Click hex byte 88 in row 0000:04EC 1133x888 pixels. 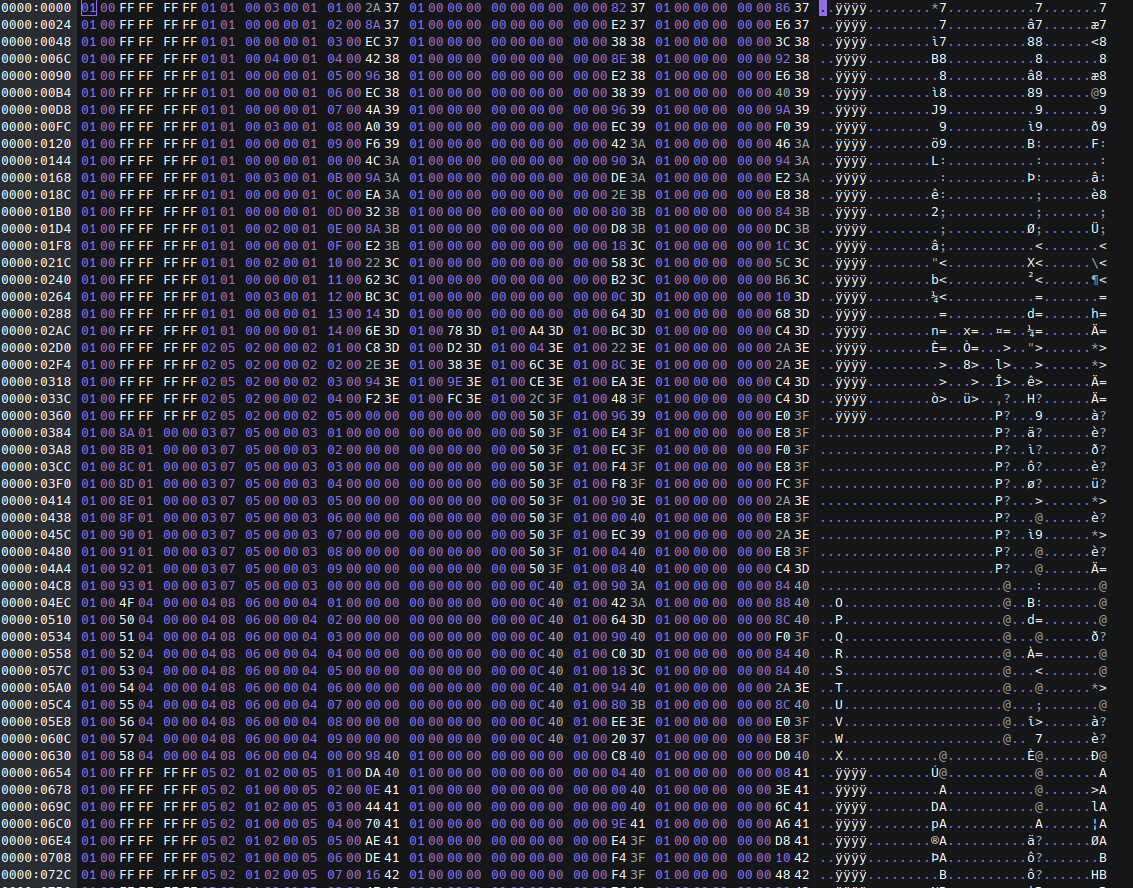[x=783, y=603]
